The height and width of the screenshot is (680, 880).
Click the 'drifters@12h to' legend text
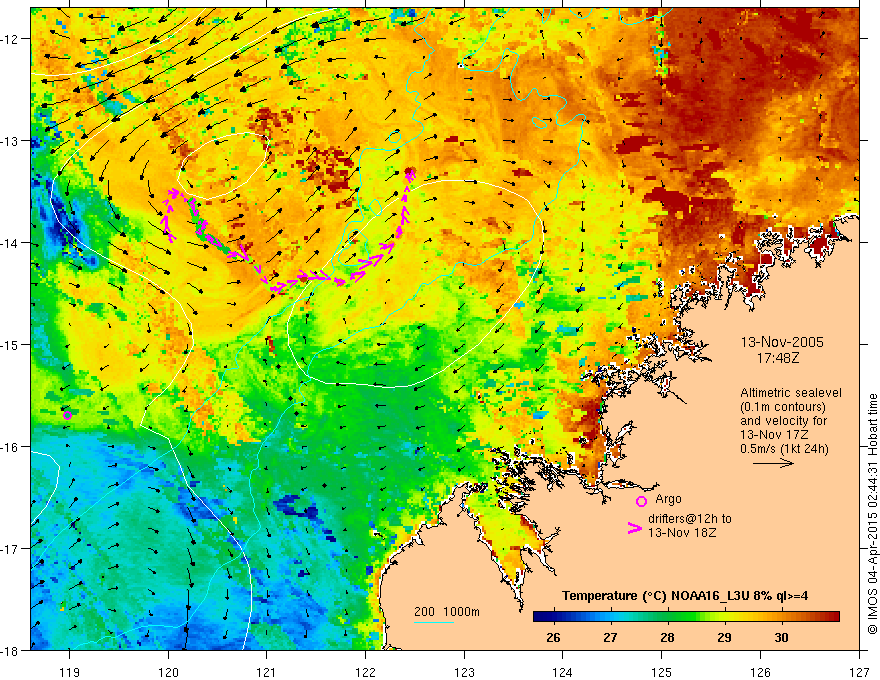coord(690,519)
